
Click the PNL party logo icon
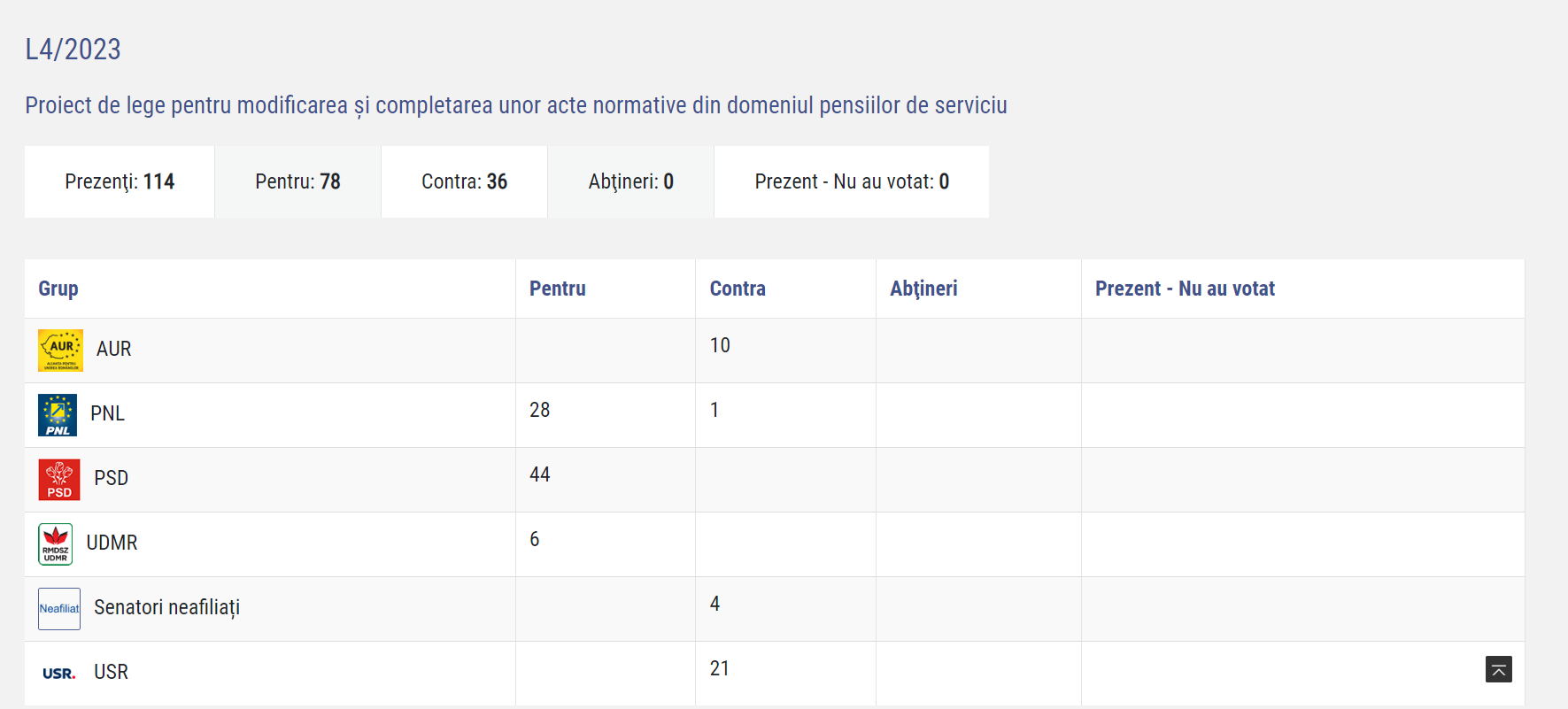click(x=58, y=415)
